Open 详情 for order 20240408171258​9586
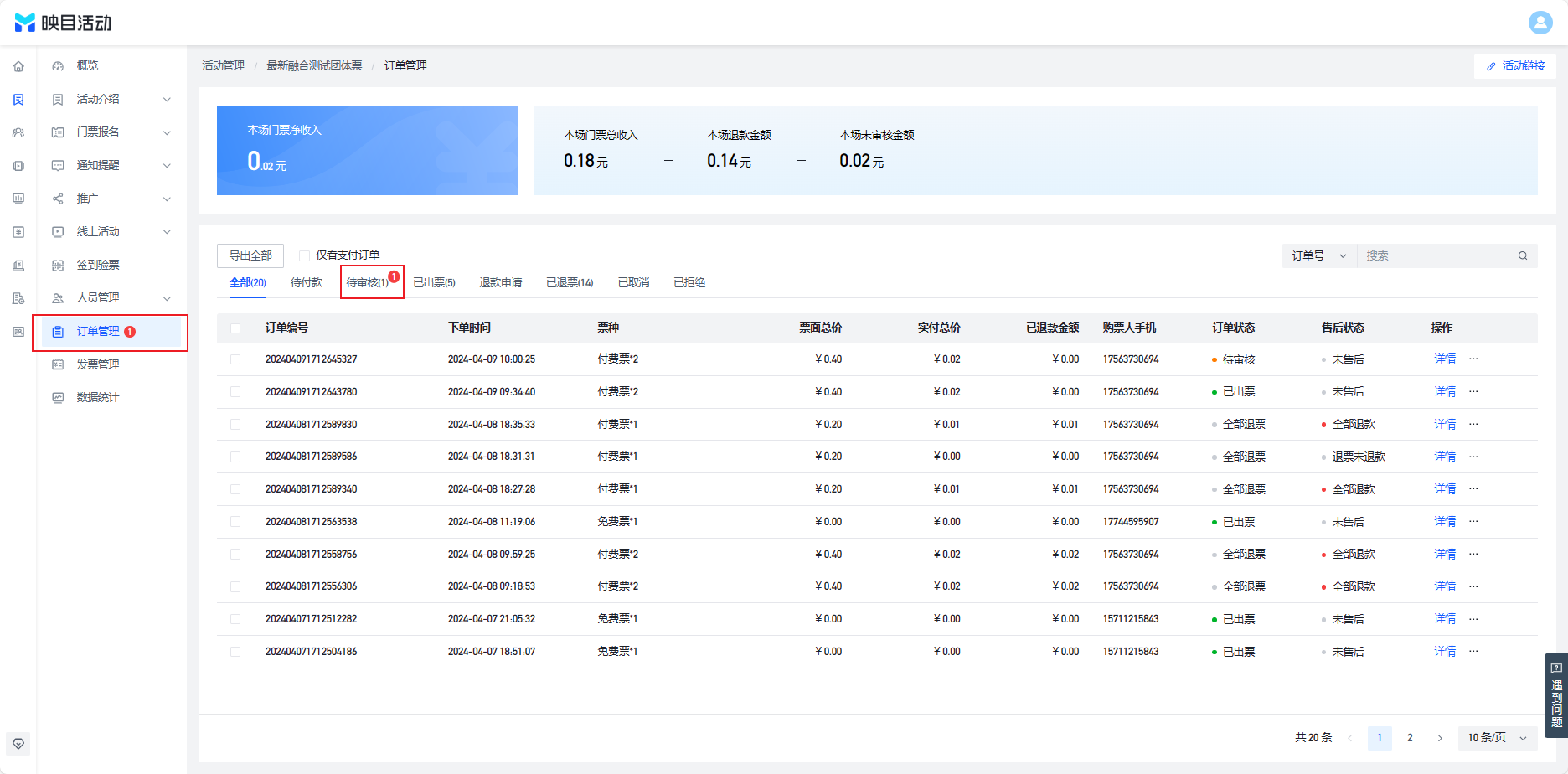 point(1445,456)
